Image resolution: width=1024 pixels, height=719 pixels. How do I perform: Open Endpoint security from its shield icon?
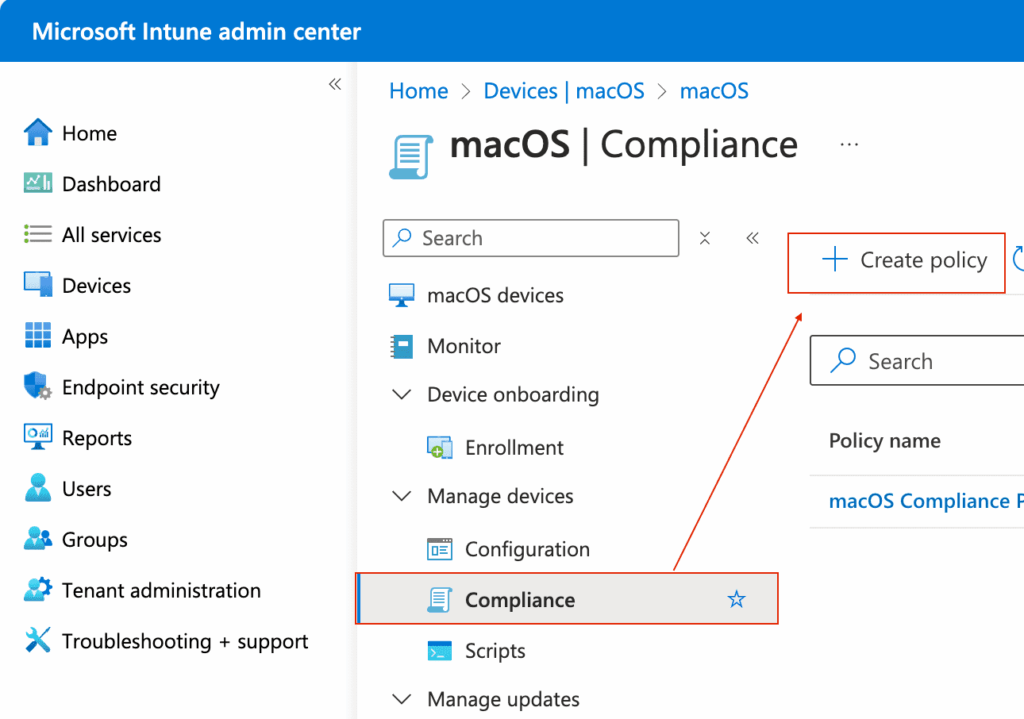pyautogui.click(x=36, y=387)
